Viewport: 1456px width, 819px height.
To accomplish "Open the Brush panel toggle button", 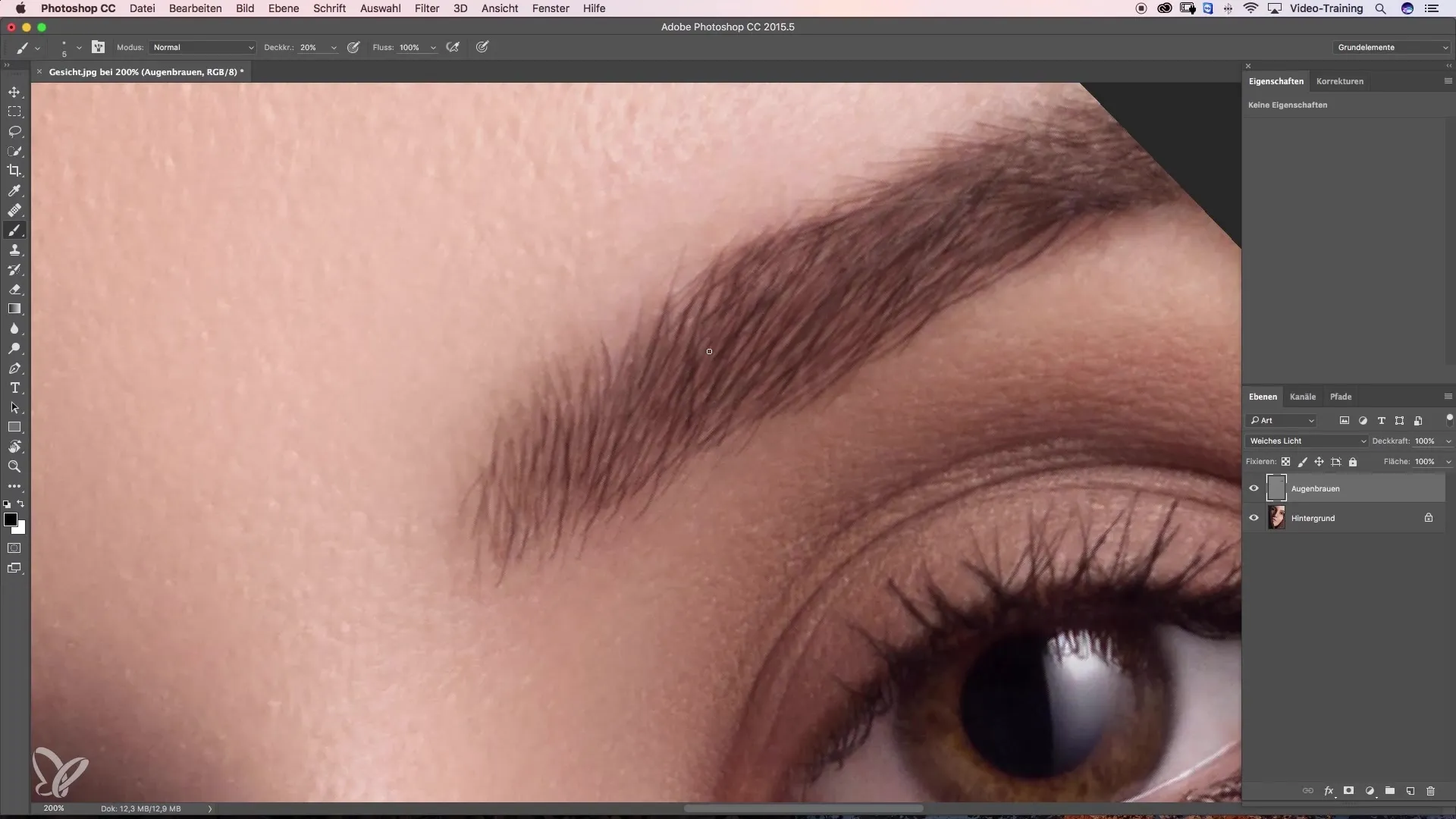I will pos(99,47).
